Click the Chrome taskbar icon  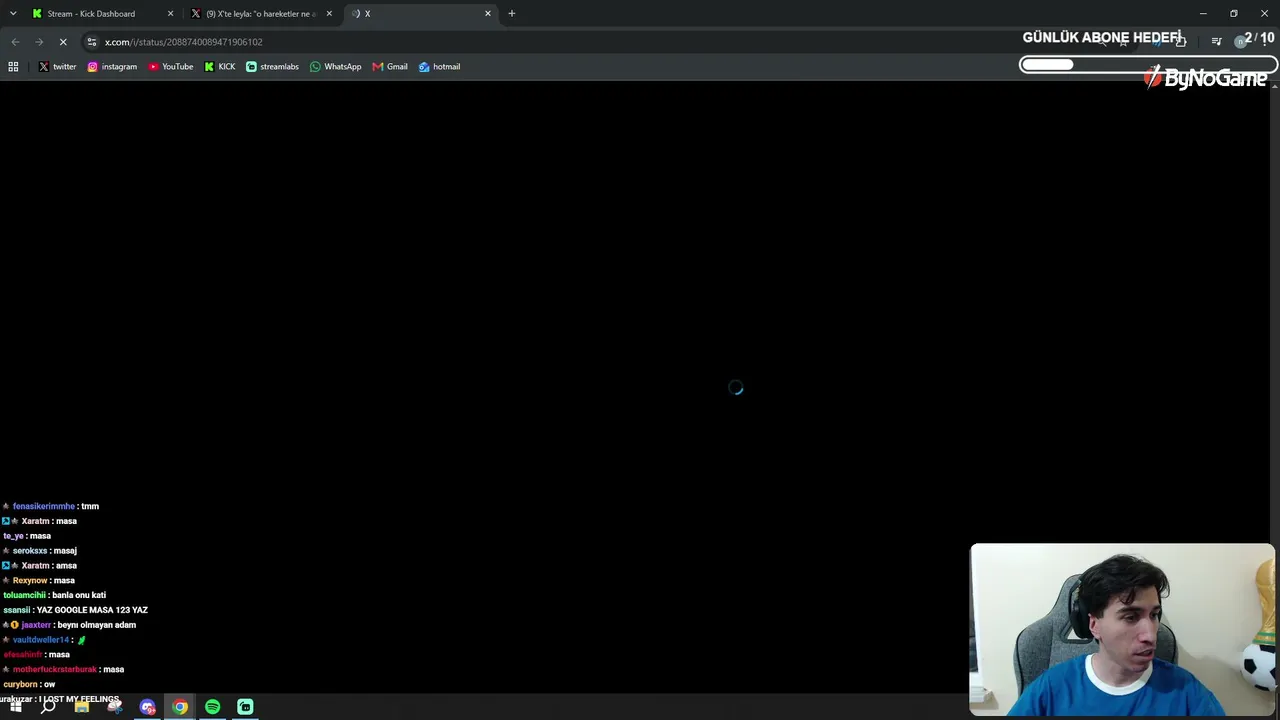(180, 707)
